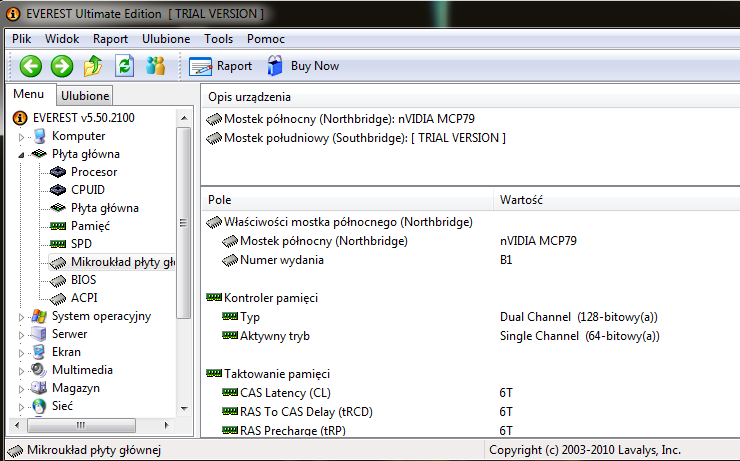Click the Serwer tree icon

pos(39,334)
